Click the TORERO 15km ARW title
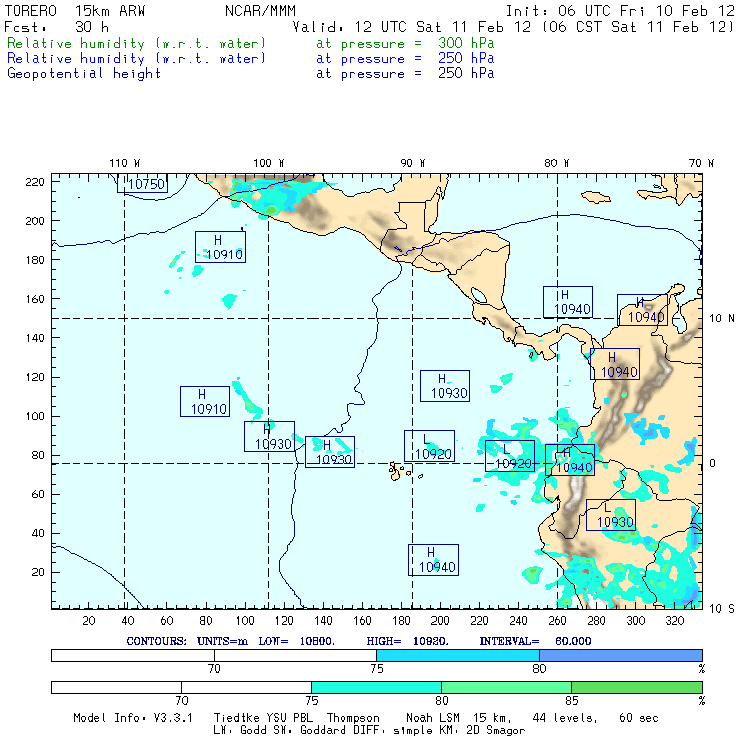This screenshot has width=740, height=740. click(x=76, y=11)
